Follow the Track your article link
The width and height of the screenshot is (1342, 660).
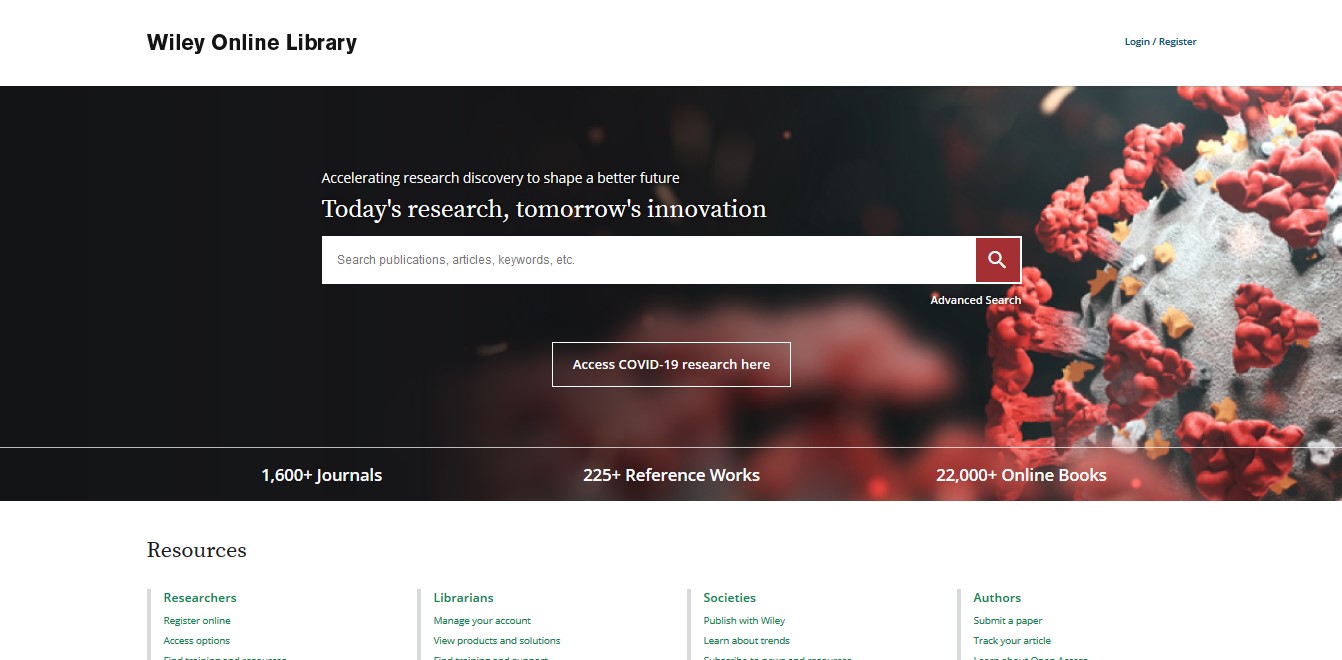[x=1012, y=641]
